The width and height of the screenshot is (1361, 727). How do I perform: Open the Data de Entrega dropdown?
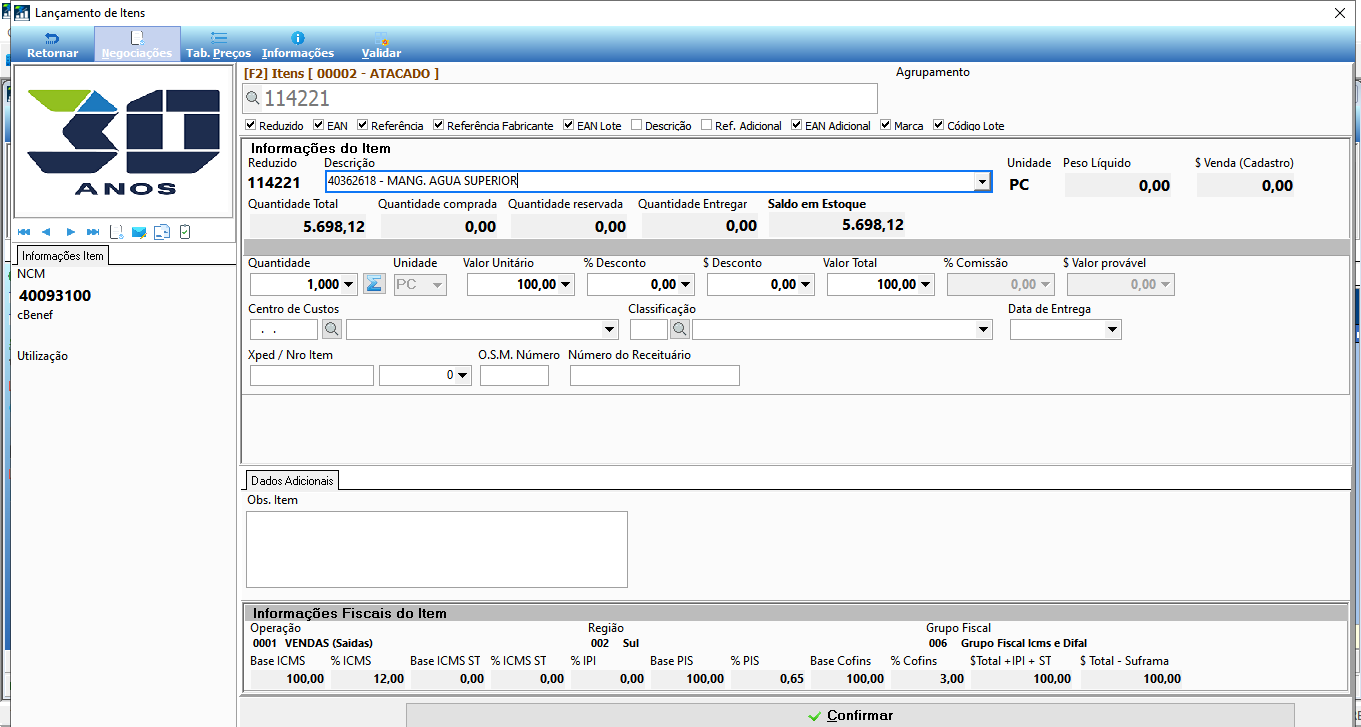(1112, 330)
